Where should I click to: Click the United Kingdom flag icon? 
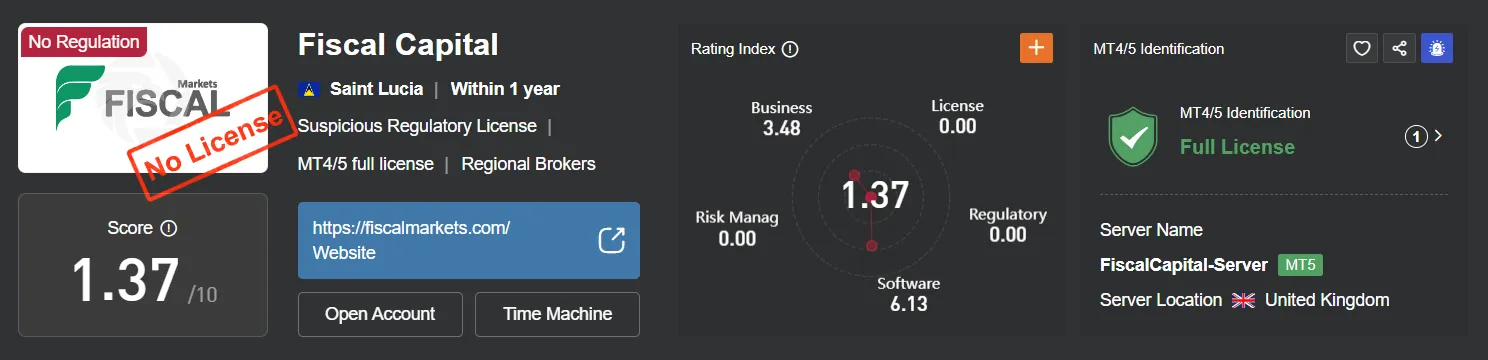(x=1243, y=300)
